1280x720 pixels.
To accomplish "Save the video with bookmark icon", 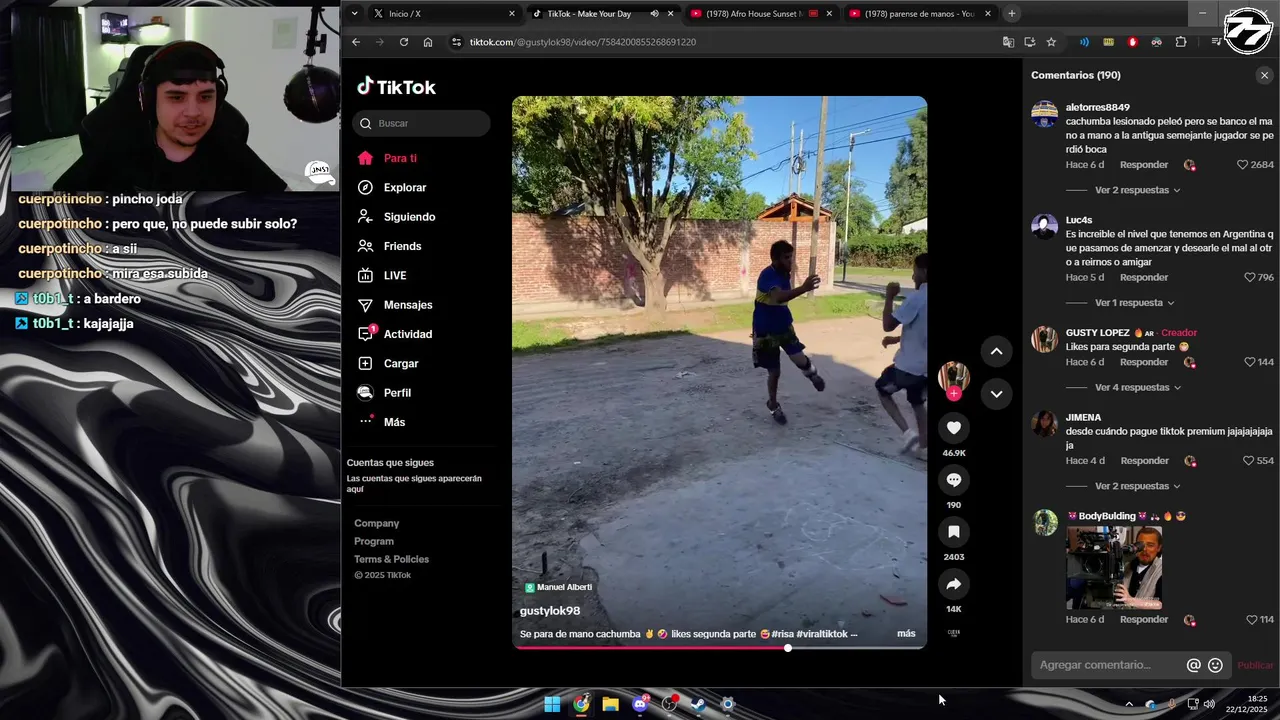I will [953, 532].
